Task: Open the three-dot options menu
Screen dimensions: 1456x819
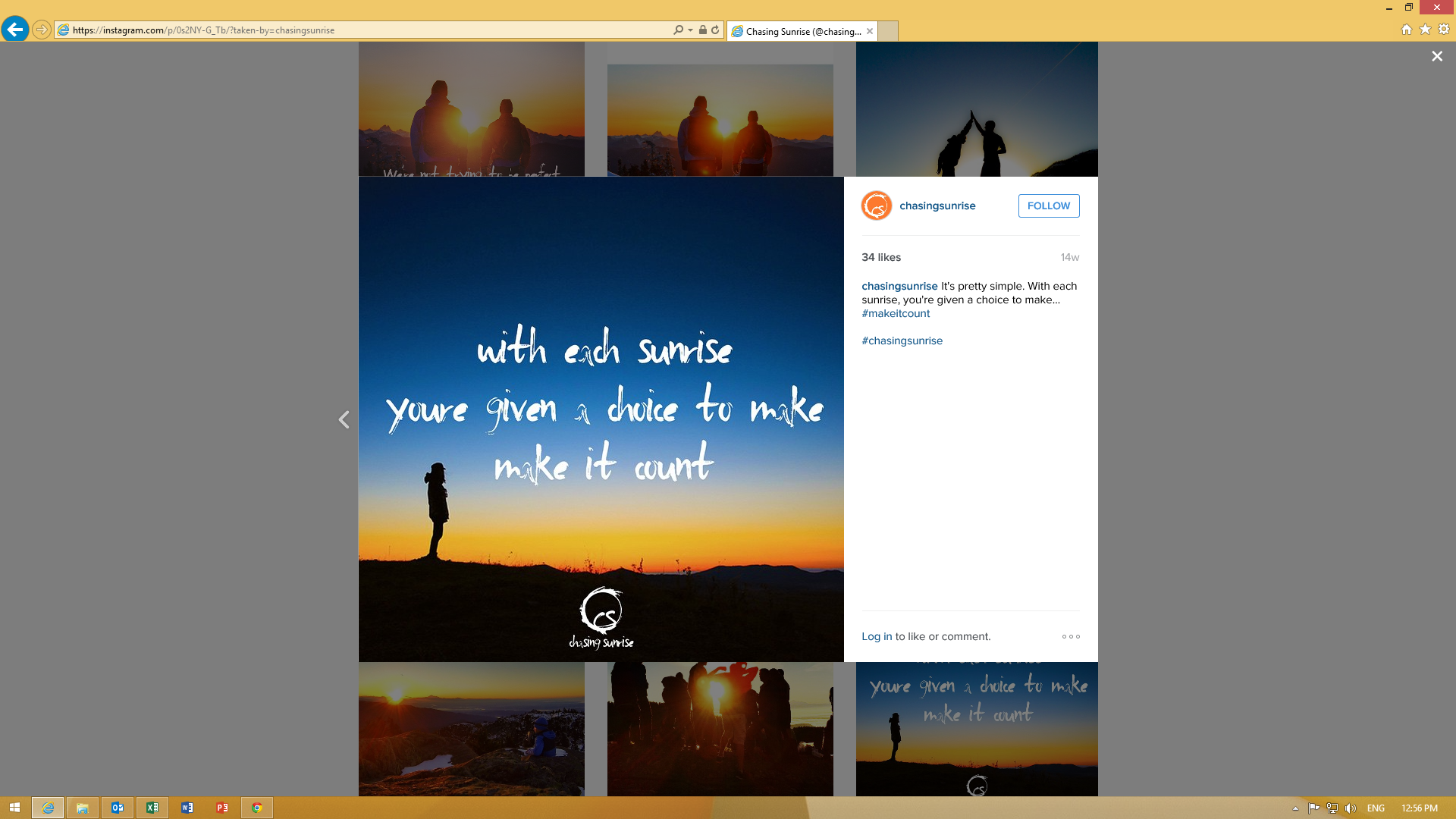Action: (x=1071, y=636)
